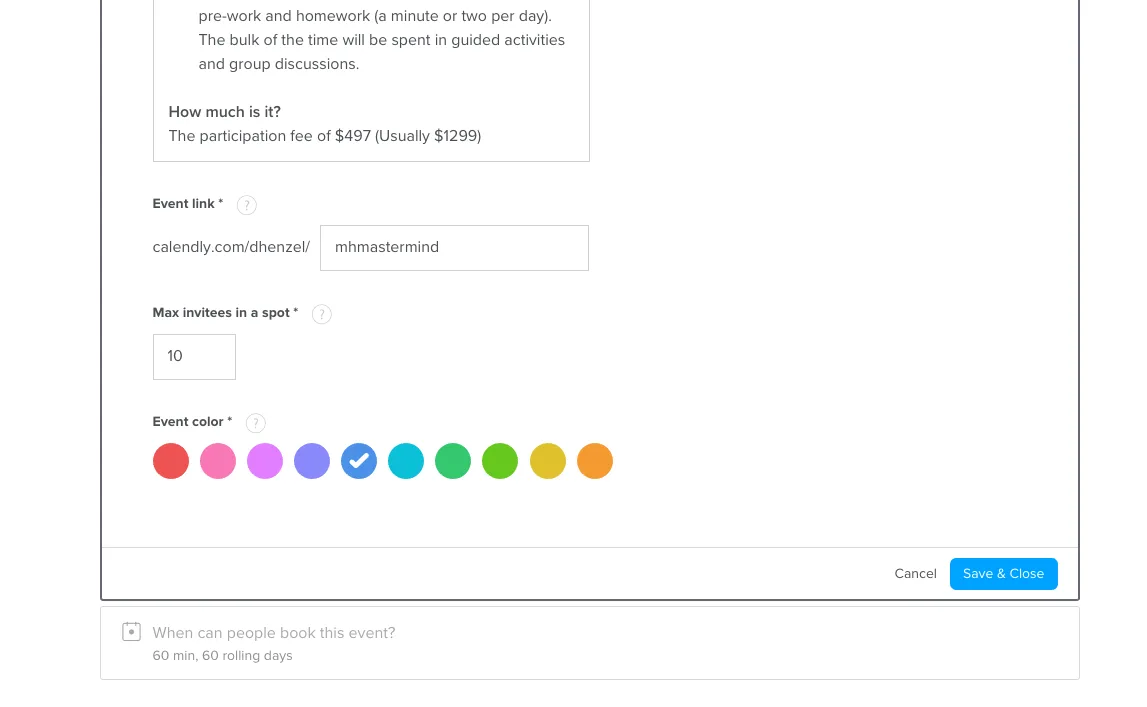Click the Cancel link
The width and height of the screenshot is (1147, 707).
coord(915,574)
